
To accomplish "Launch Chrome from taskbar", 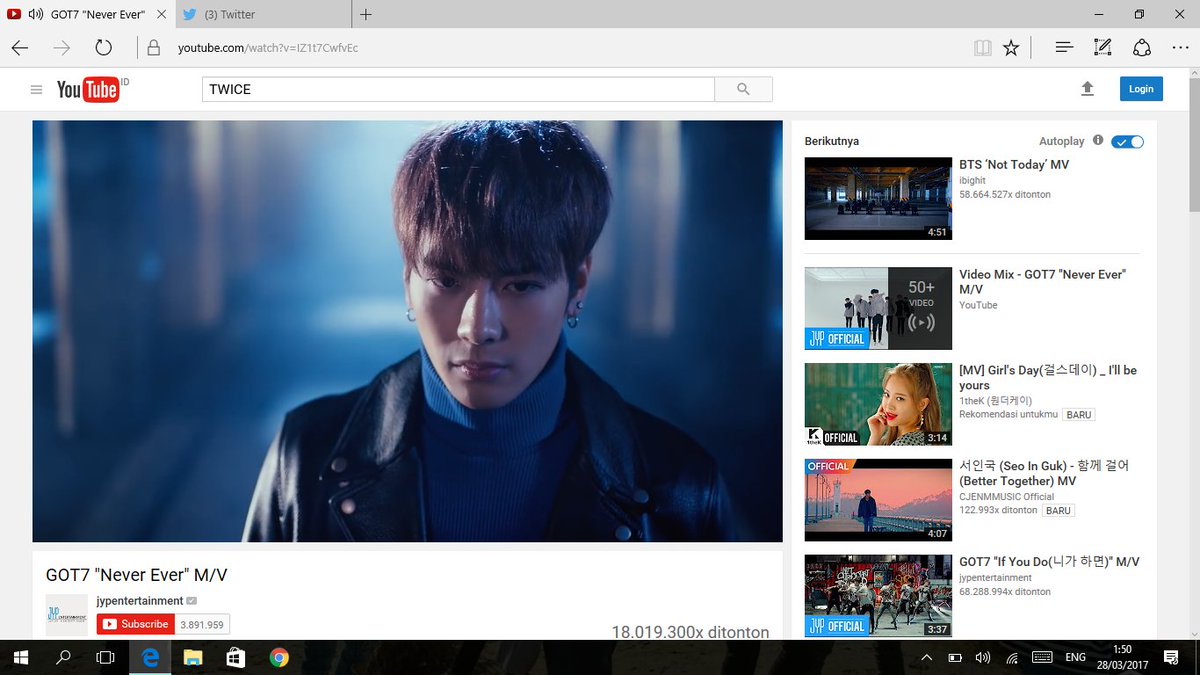I will [279, 657].
